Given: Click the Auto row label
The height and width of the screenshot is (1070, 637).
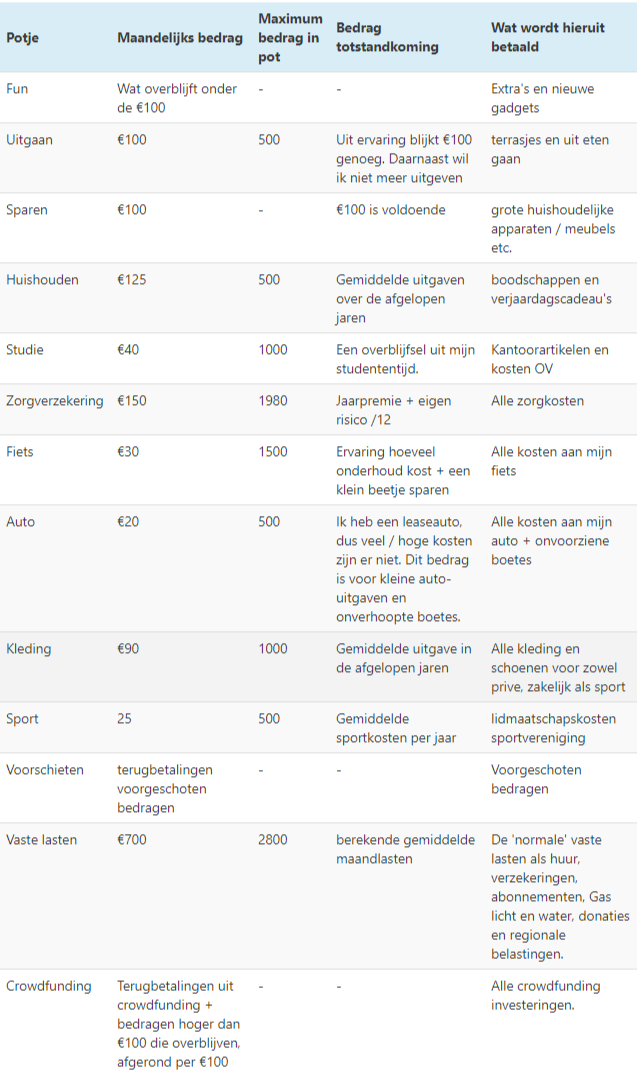Looking at the screenshot, I should click(x=21, y=522).
